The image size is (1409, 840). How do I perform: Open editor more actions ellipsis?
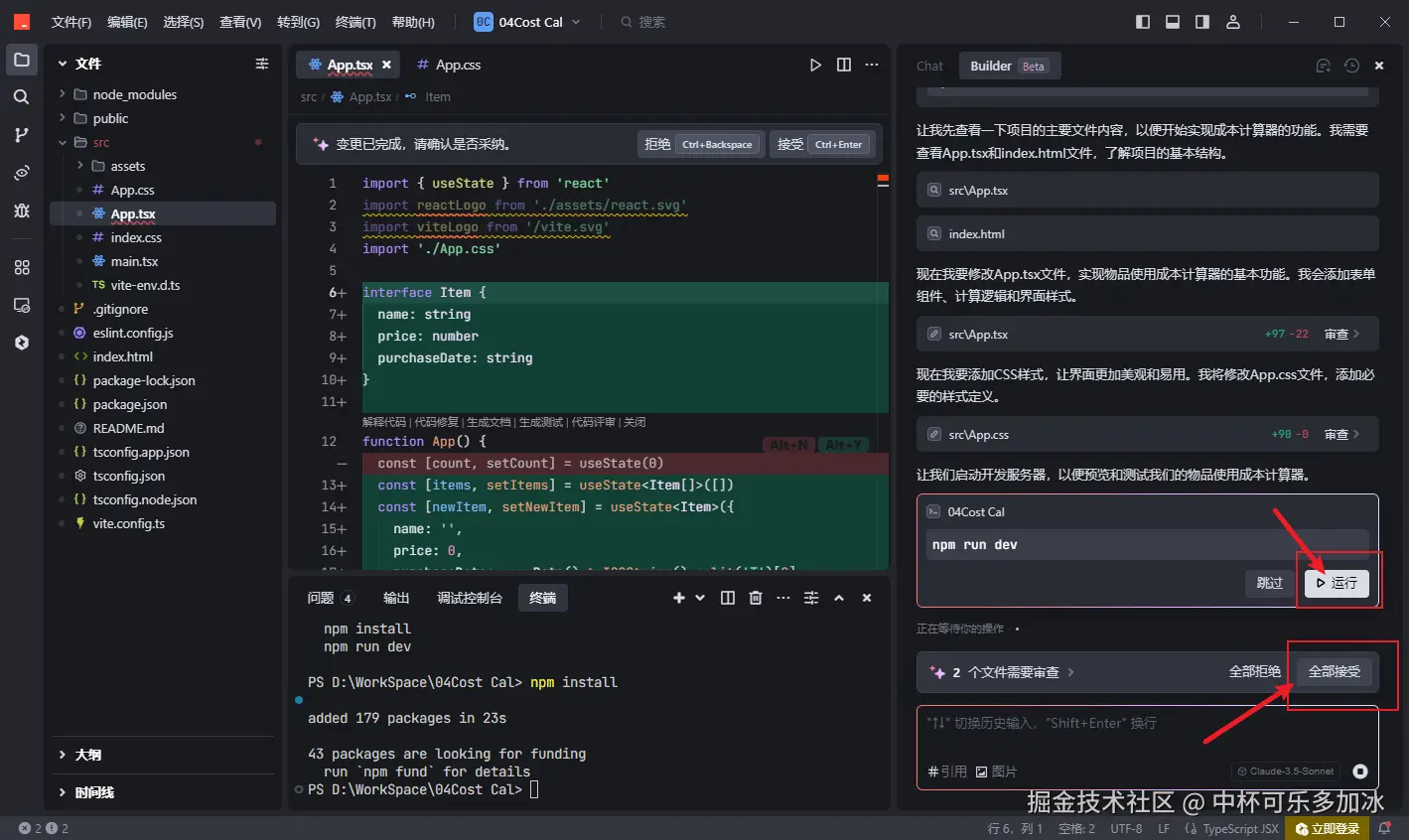(x=872, y=65)
